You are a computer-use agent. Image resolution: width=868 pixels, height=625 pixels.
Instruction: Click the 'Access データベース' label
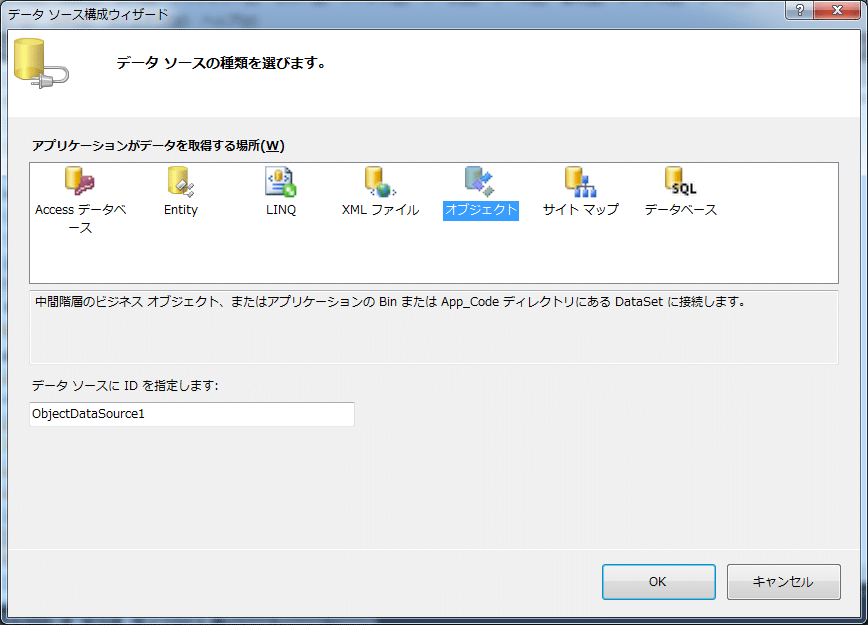point(80,218)
